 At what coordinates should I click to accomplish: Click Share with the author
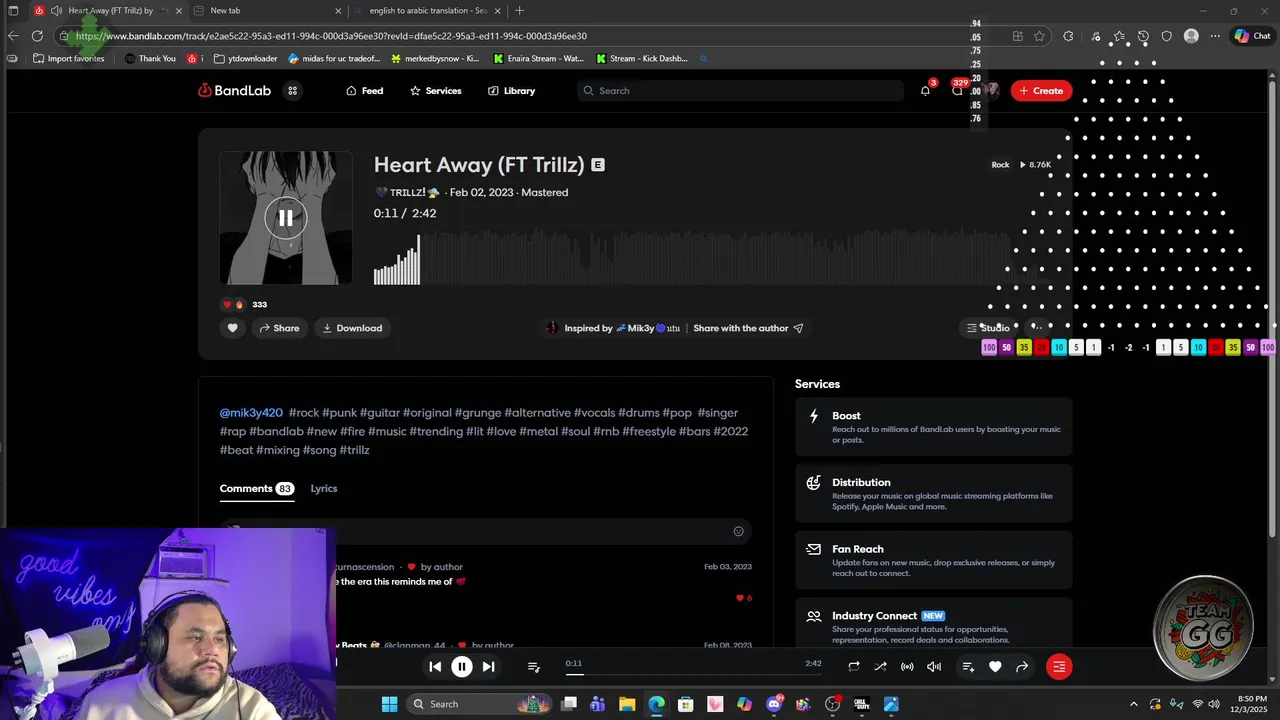pos(748,328)
